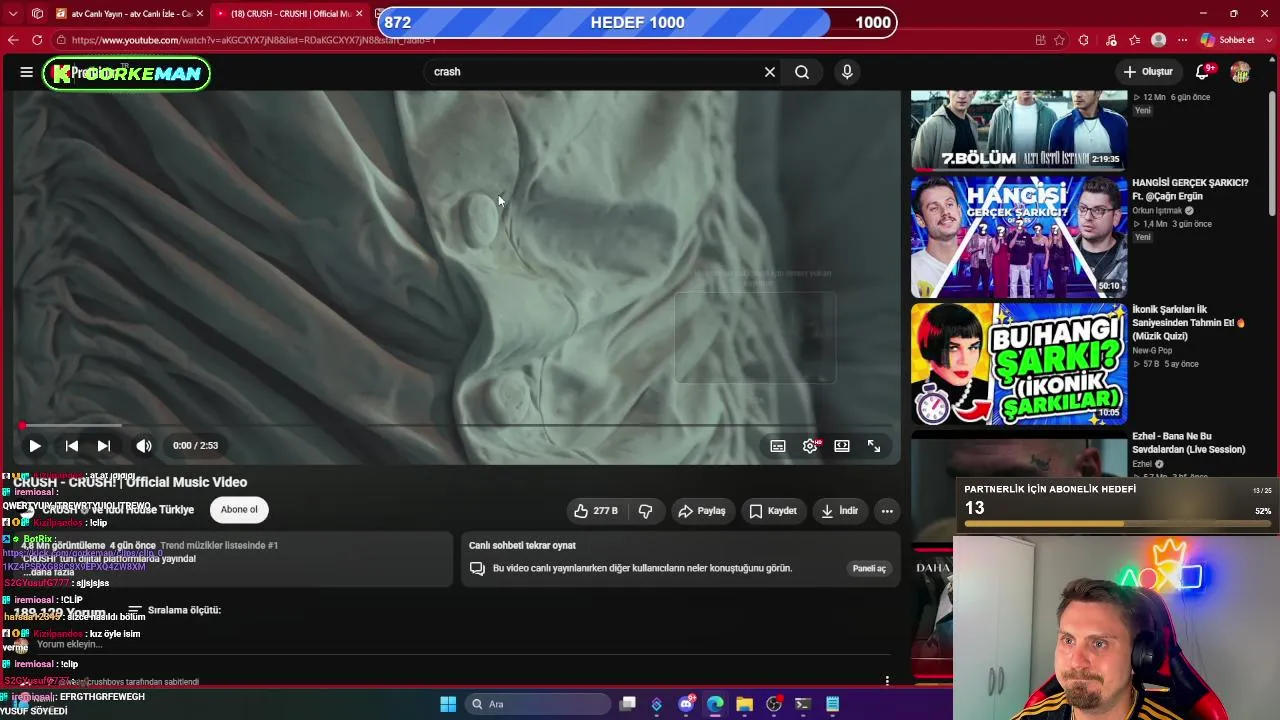Switch player to theater mode
The image size is (1280, 720).
point(842,446)
